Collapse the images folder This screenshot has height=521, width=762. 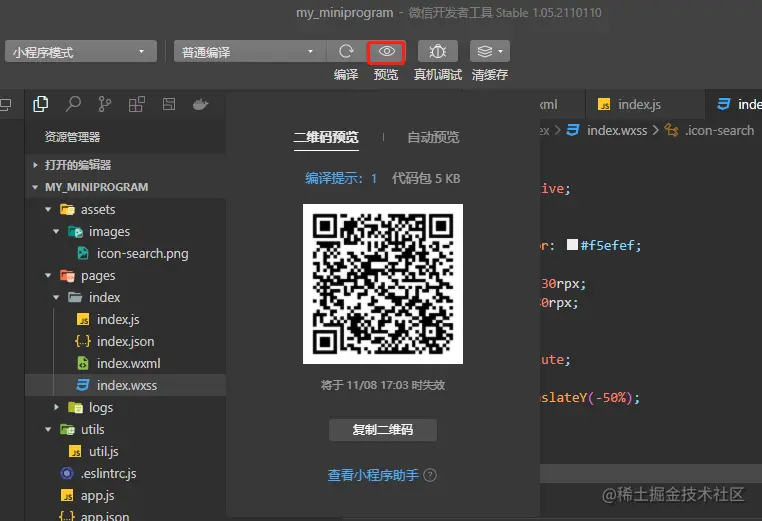56,232
